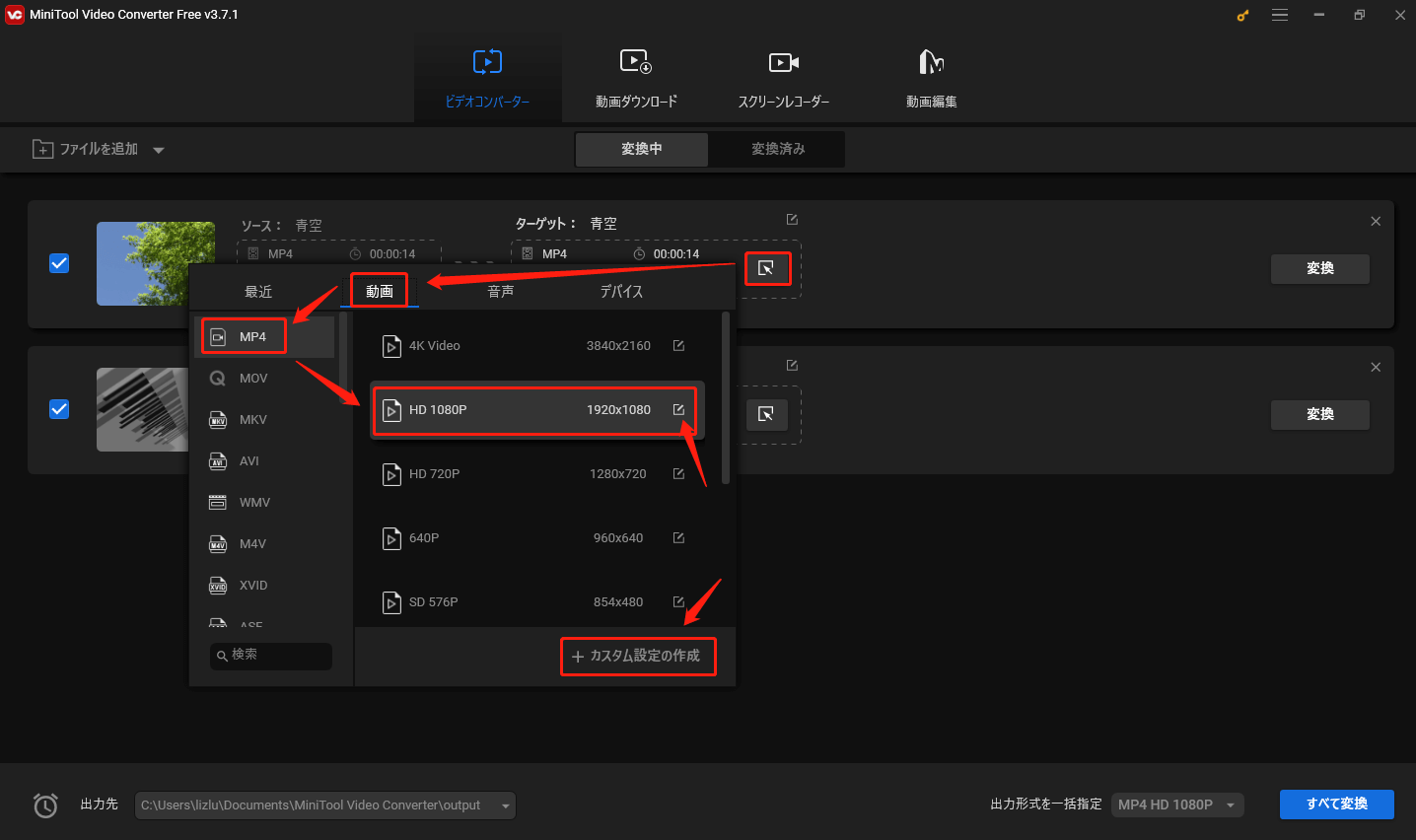Image resolution: width=1416 pixels, height=840 pixels.
Task: Choose WMV format in sidebar
Action: click(x=264, y=503)
